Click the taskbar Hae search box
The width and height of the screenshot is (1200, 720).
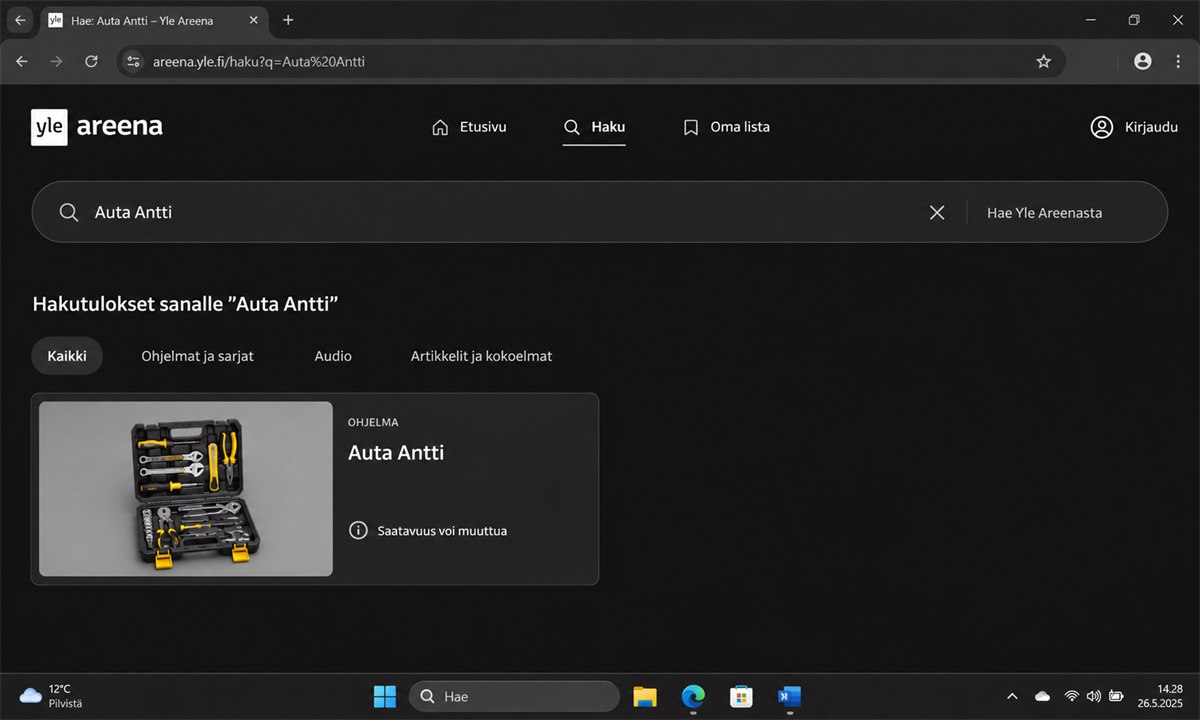[x=514, y=696]
